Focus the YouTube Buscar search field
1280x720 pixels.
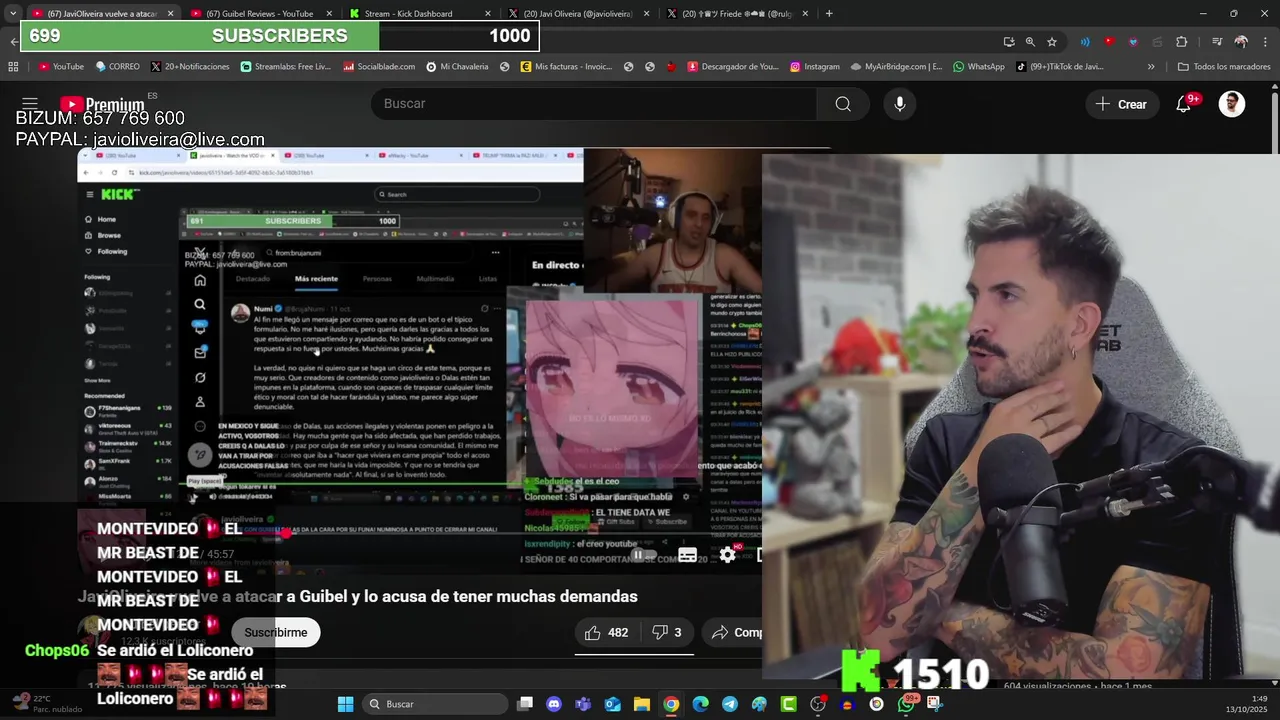click(x=594, y=104)
